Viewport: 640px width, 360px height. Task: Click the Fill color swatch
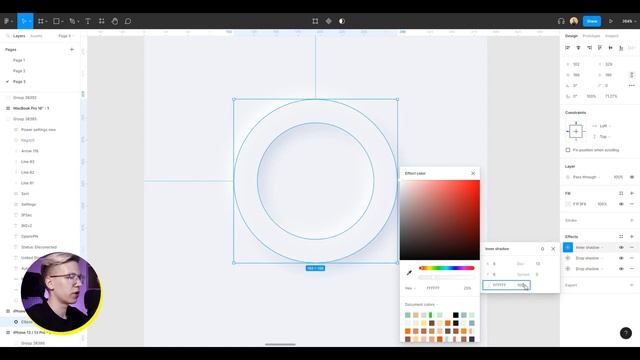[568, 204]
